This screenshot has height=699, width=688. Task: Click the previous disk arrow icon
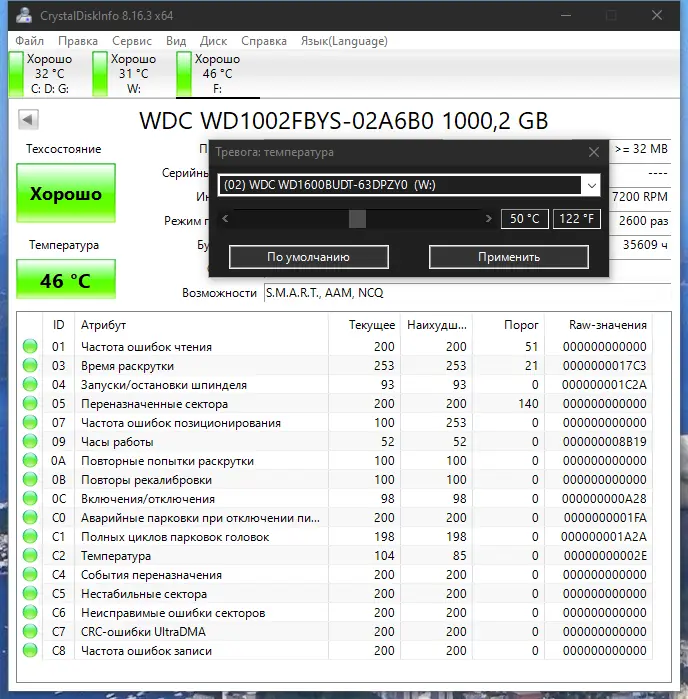(x=28, y=119)
